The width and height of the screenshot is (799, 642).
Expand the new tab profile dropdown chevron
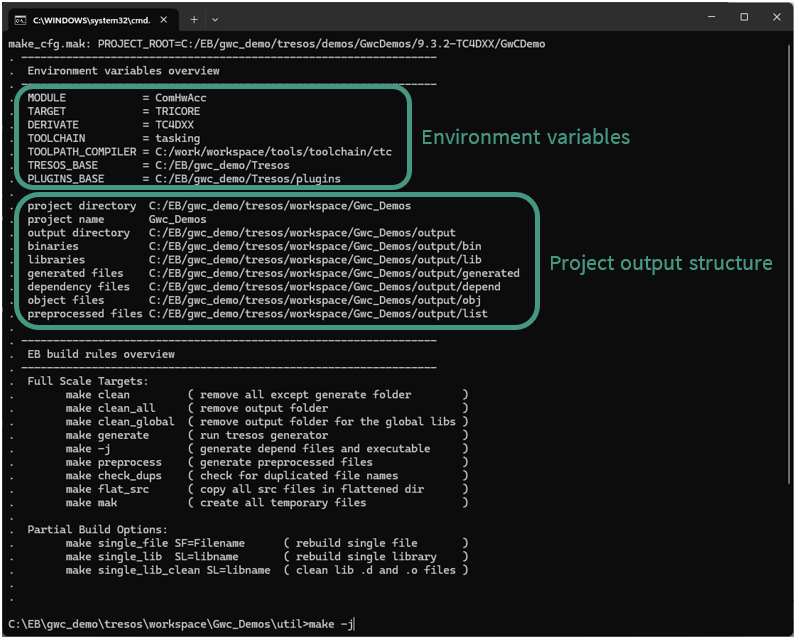point(215,19)
